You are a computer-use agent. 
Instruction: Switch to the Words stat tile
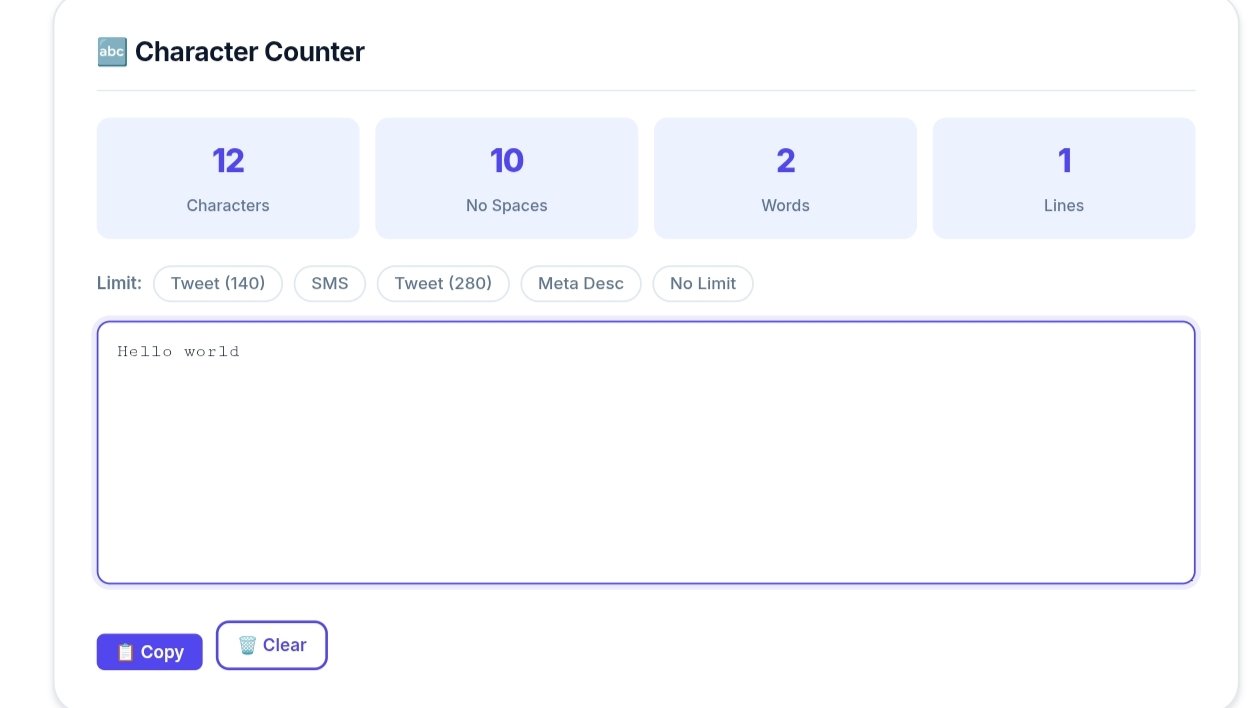click(x=785, y=177)
